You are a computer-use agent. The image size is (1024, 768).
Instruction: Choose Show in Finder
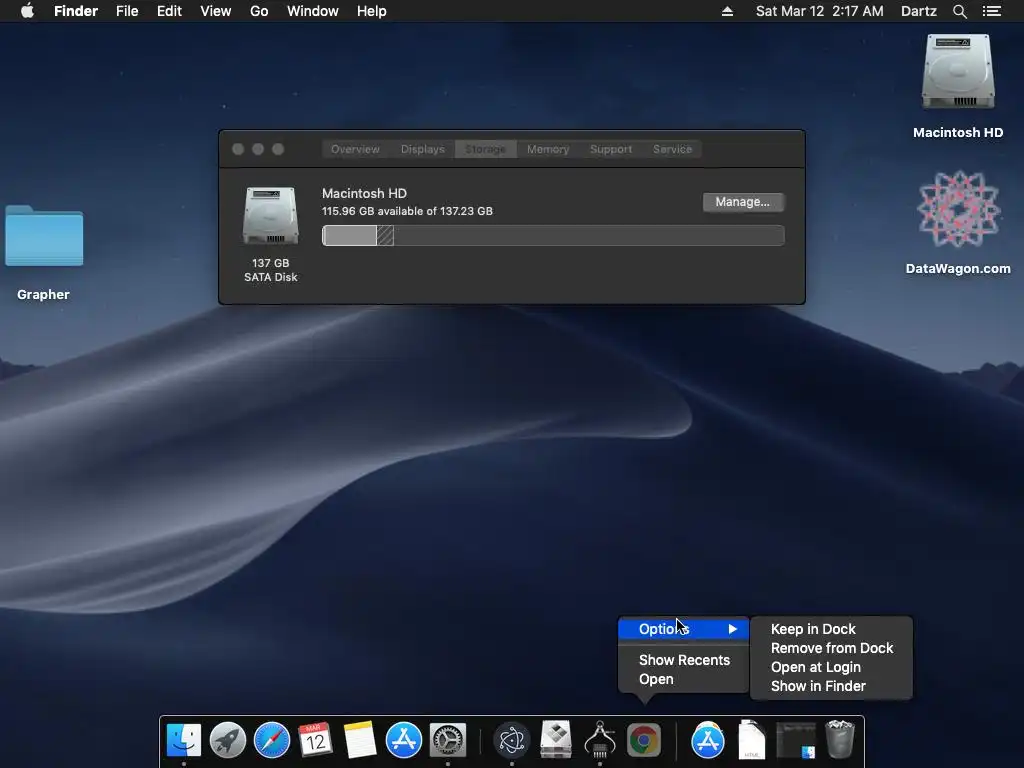coord(818,686)
